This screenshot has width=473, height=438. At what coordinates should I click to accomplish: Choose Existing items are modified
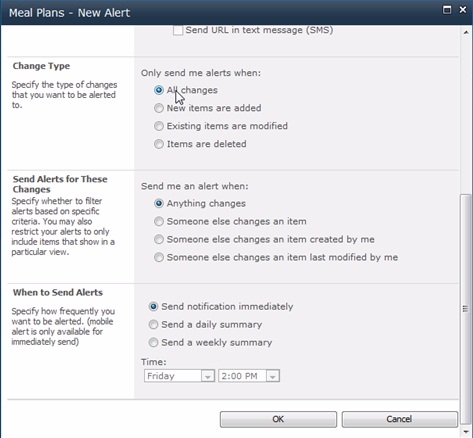[159, 126]
